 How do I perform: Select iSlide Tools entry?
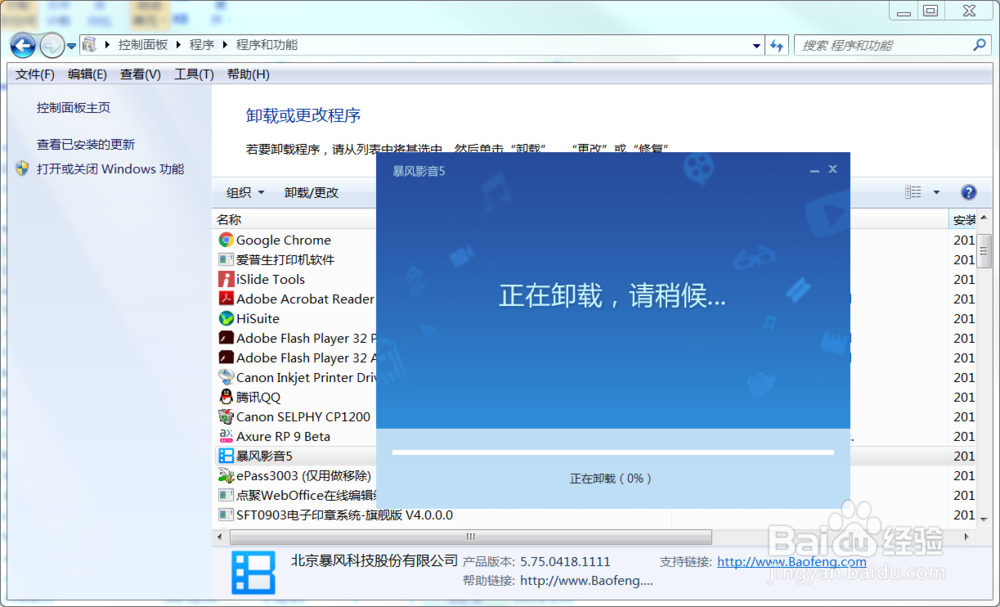coord(270,279)
